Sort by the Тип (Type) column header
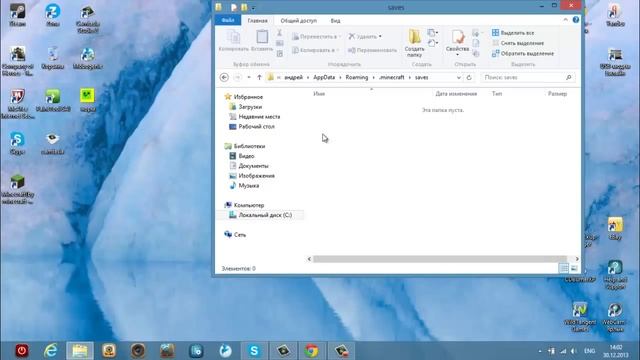The image size is (640, 360). click(497, 94)
